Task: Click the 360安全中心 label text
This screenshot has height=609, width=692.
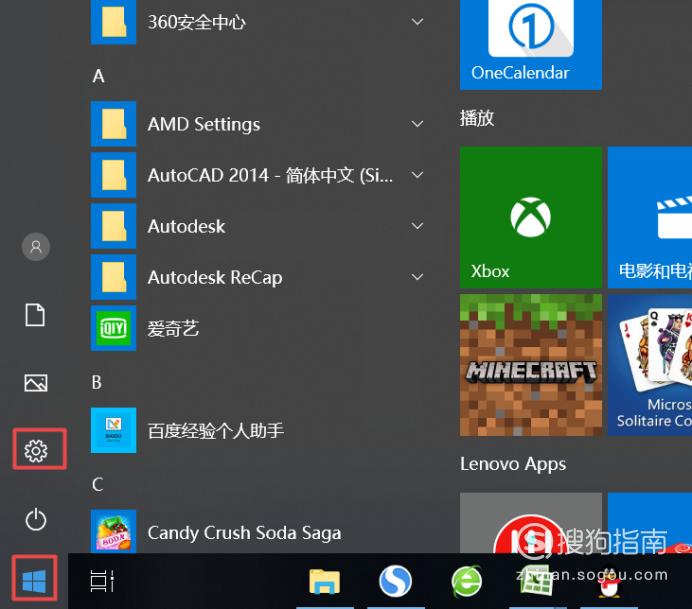Action: (x=197, y=22)
